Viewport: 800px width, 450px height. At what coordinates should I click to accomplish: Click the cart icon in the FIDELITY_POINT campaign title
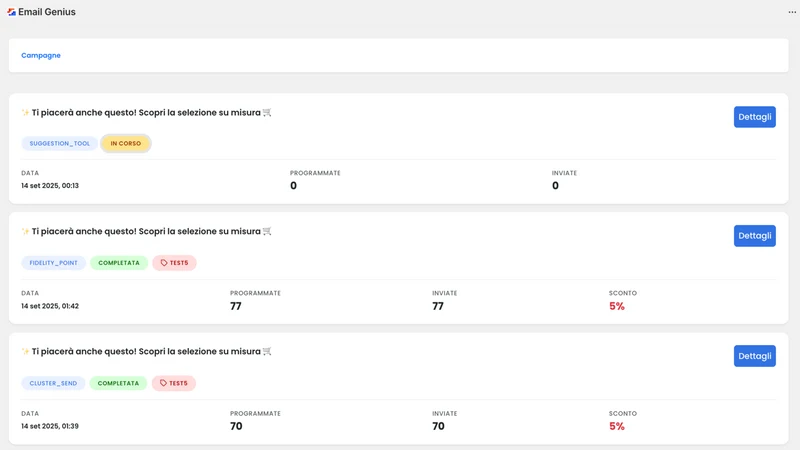click(267, 231)
